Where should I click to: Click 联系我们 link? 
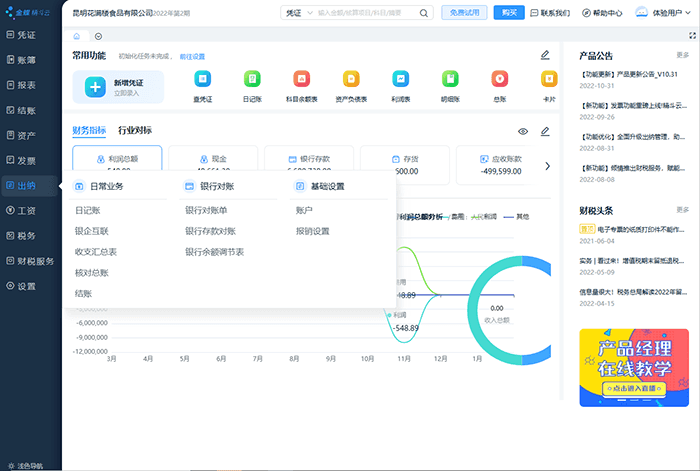point(550,13)
